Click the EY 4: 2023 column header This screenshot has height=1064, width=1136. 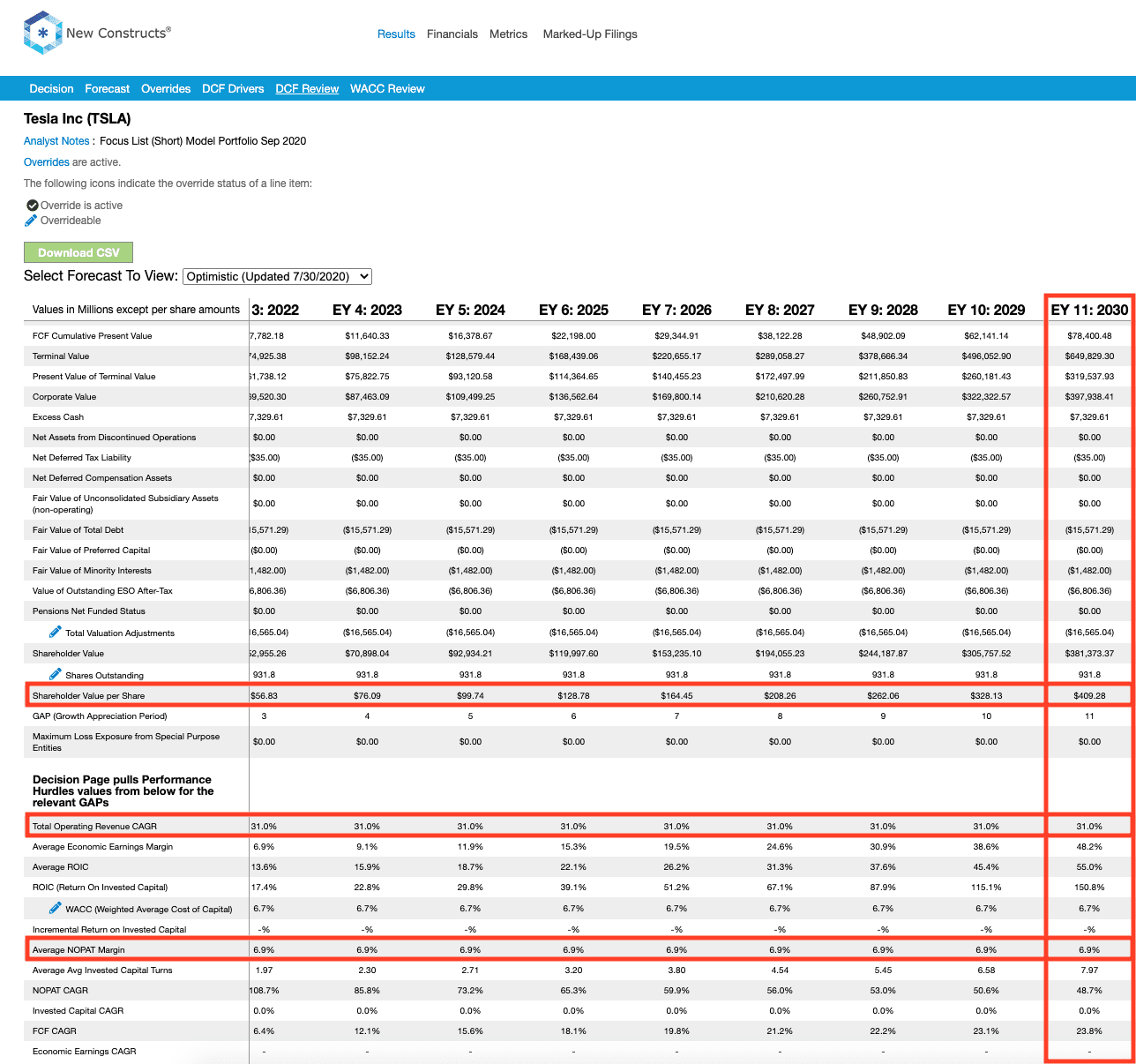click(367, 310)
